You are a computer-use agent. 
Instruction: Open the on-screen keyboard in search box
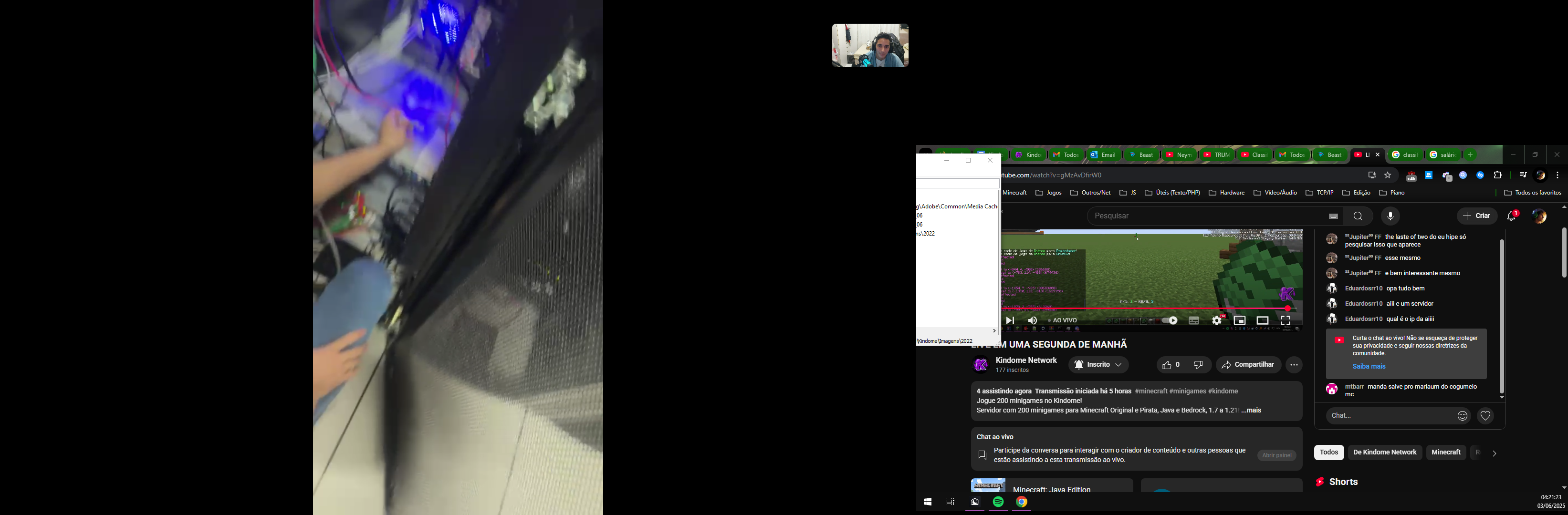coord(1333,216)
